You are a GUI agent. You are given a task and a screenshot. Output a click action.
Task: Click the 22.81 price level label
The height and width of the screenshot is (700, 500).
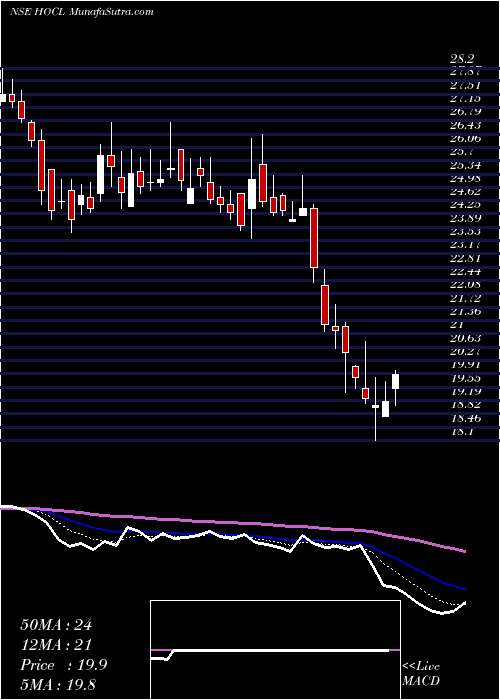pos(465,258)
